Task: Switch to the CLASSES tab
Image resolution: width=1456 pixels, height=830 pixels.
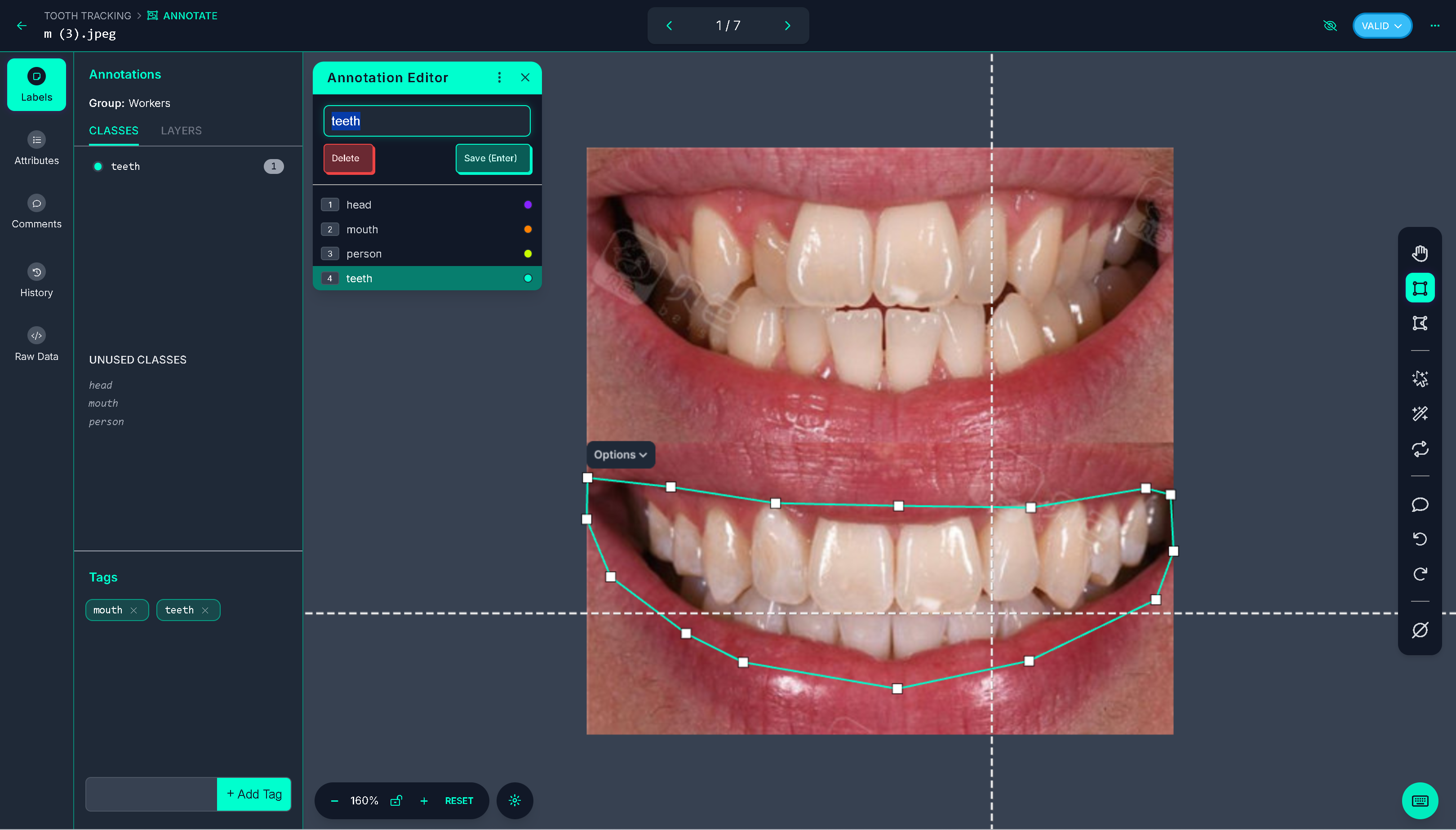Action: (x=113, y=130)
